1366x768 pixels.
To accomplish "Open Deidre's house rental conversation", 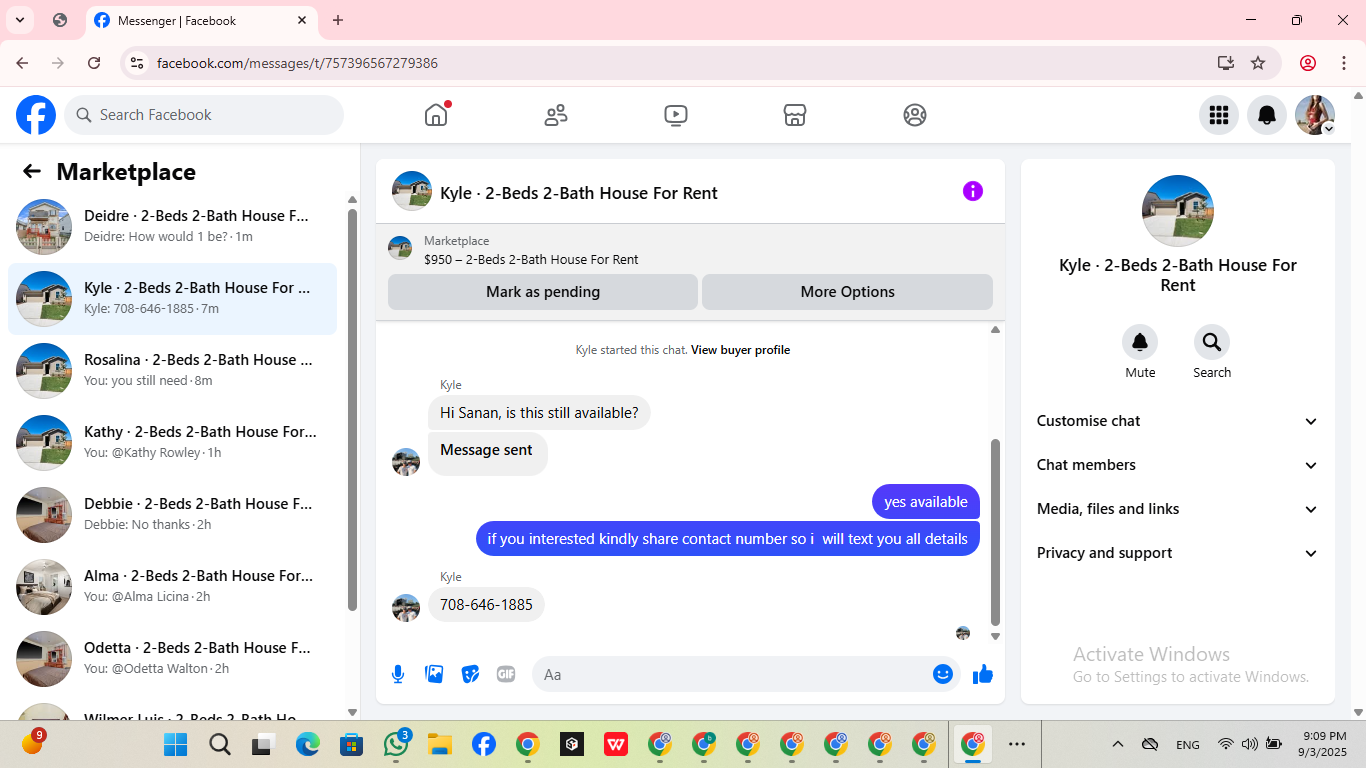I will coord(172,227).
